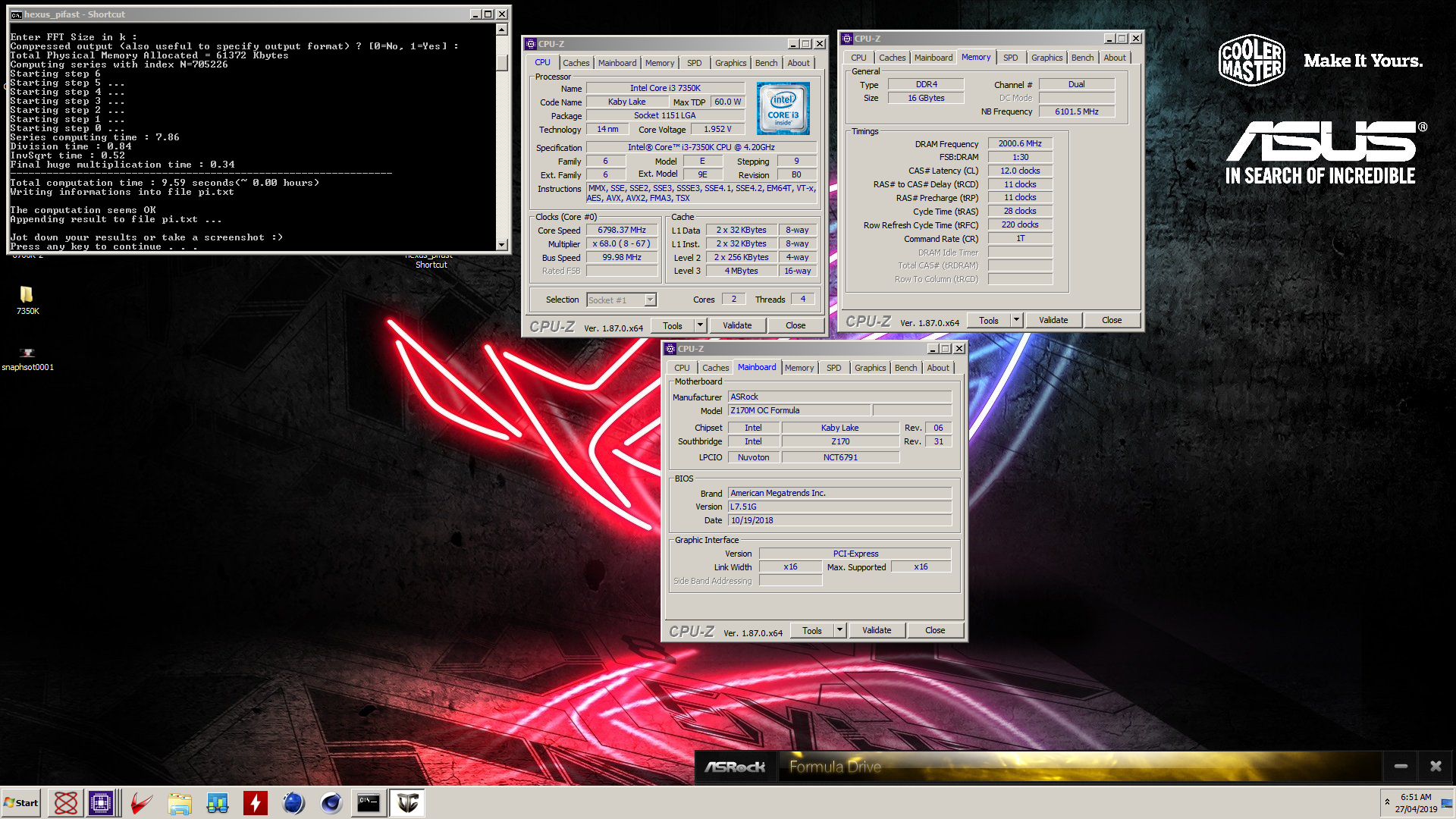Click Validate in the Mainboard window
The height and width of the screenshot is (819, 1456).
pos(877,630)
